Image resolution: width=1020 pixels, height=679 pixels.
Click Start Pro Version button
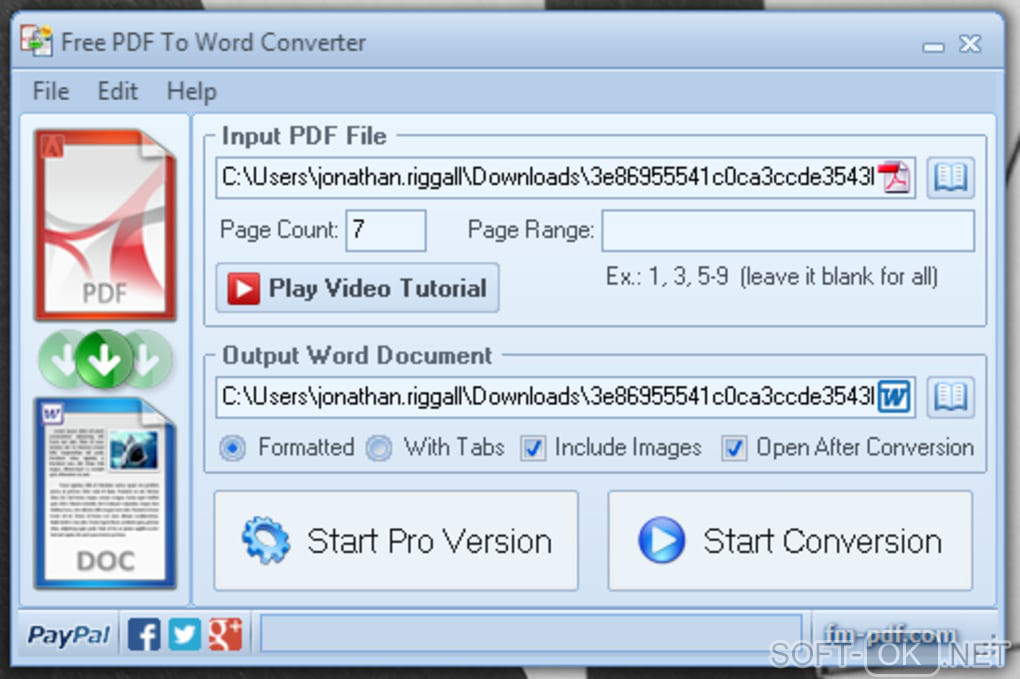pyautogui.click(x=396, y=540)
